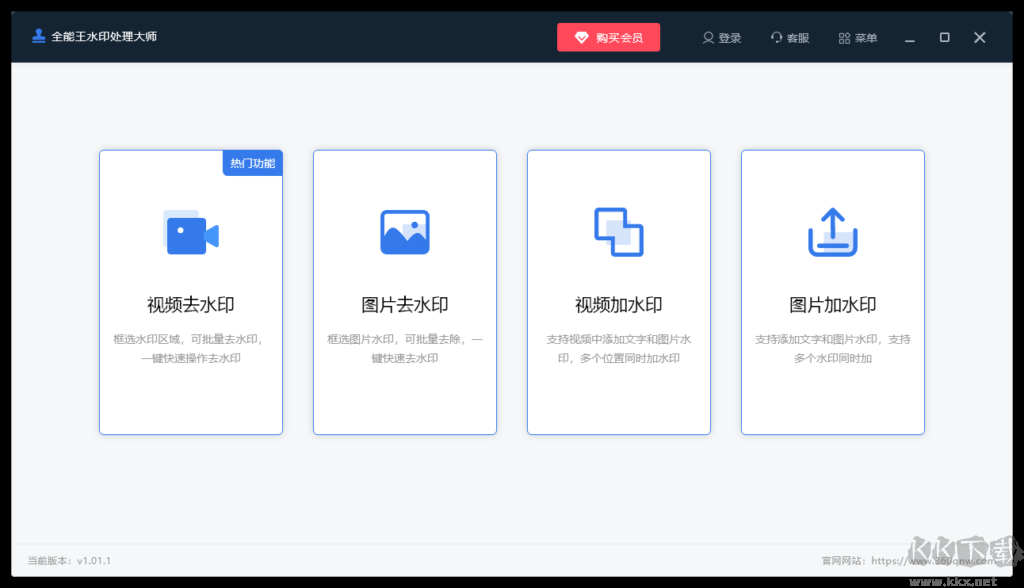This screenshot has height=588, width=1024.
Task: Select the 图片去水印 picture icon
Action: (x=404, y=232)
